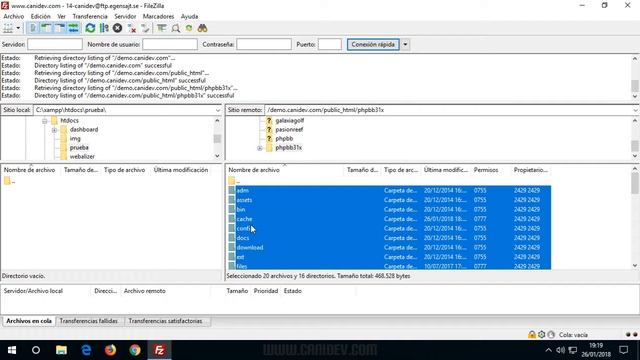This screenshot has width=640, height=360.
Task: Open the Transferencia menu
Action: click(x=90, y=16)
